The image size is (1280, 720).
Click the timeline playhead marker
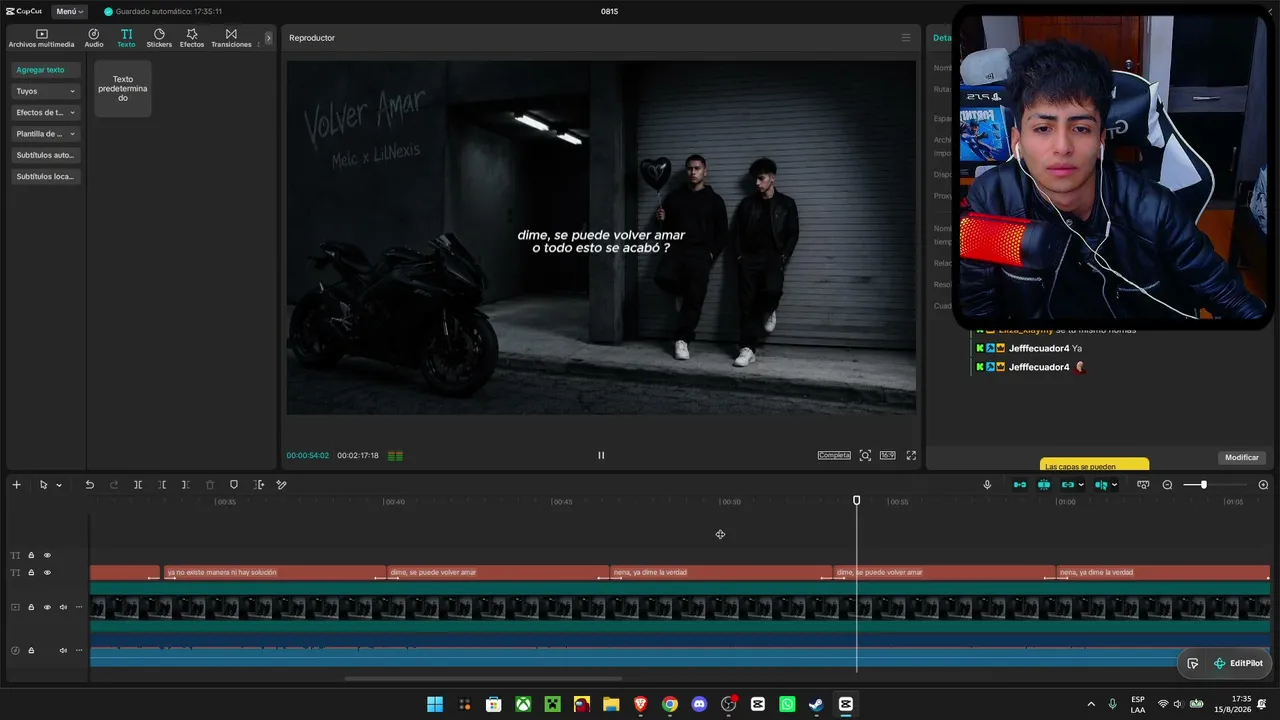856,500
